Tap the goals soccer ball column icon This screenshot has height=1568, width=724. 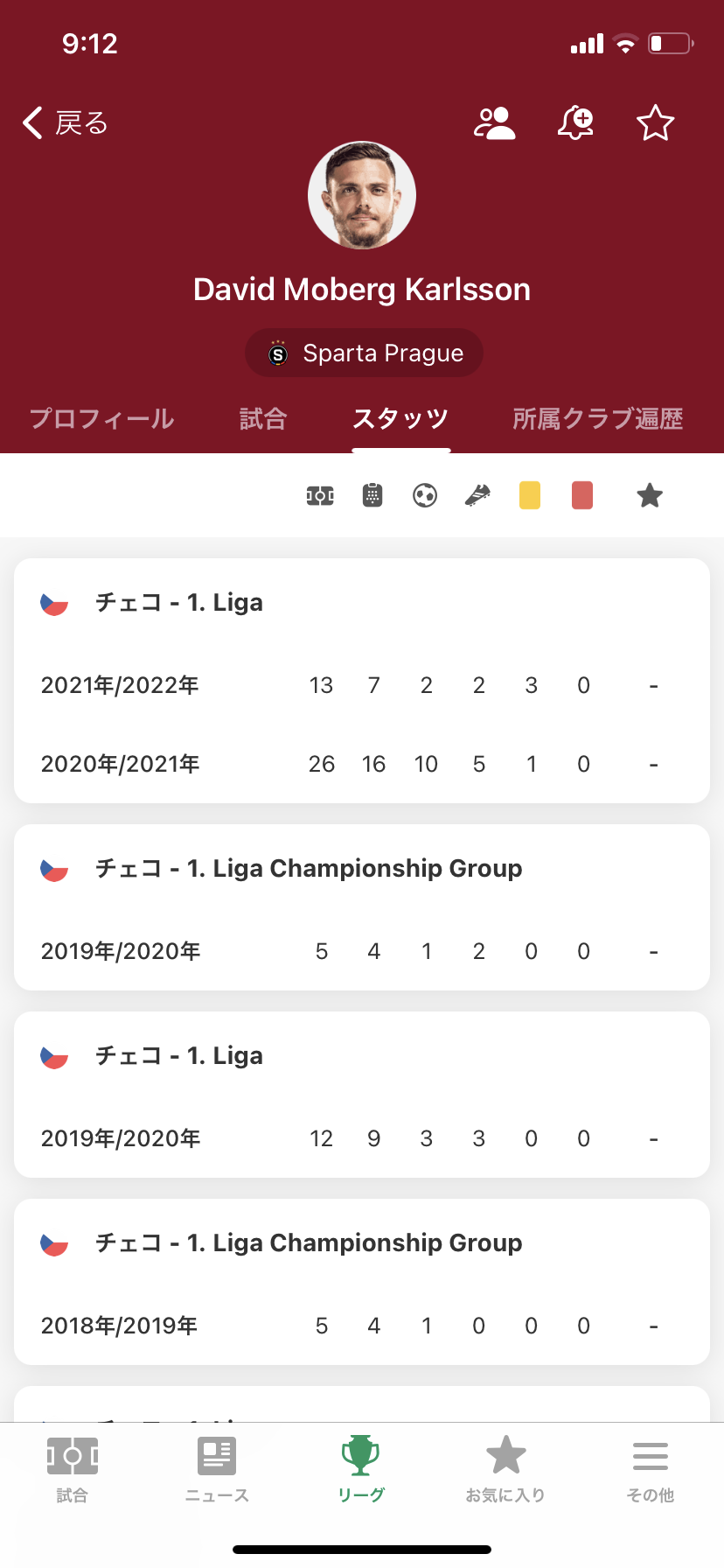(425, 496)
